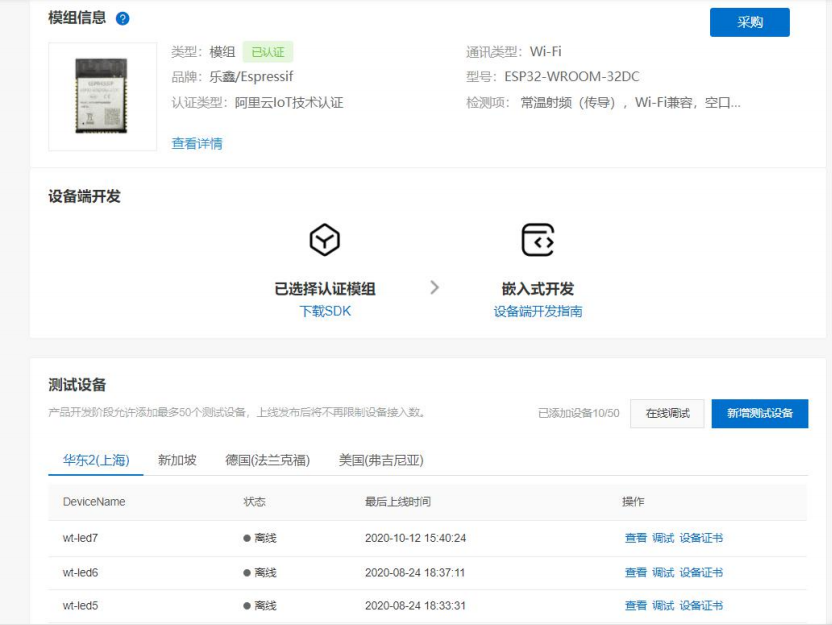Viewport: 832px width, 625px height.
Task: Click the 已认证 certification badge
Action: coord(266,52)
